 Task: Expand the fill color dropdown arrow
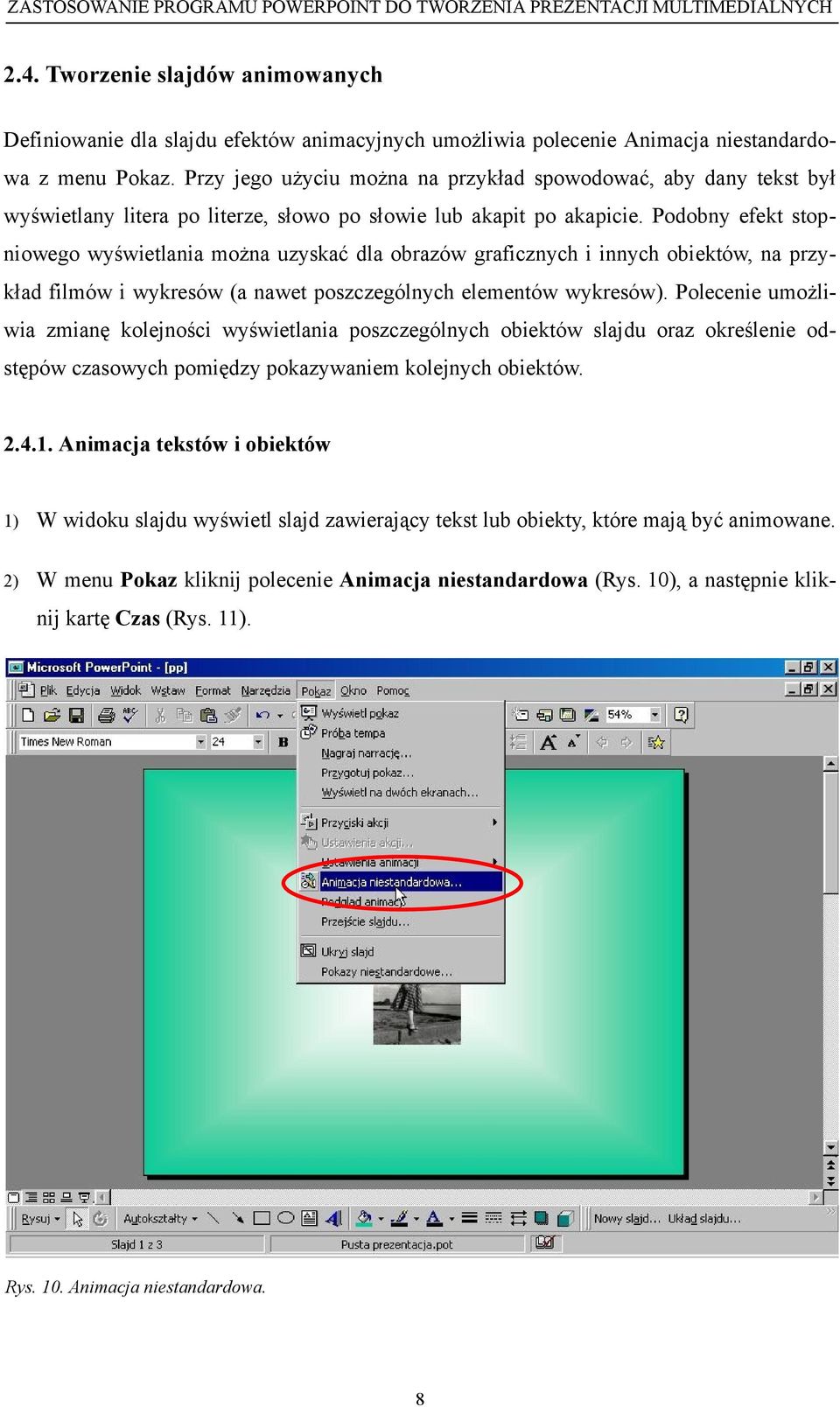coord(381,1218)
